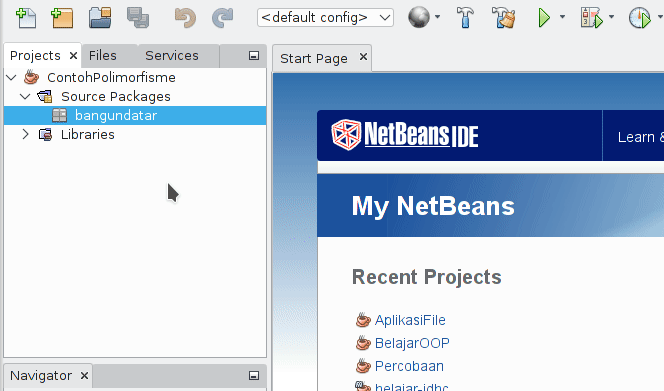Open the Run Project dropdown arrow
Screen dimensions: 664x391
pyautogui.click(x=562, y=17)
